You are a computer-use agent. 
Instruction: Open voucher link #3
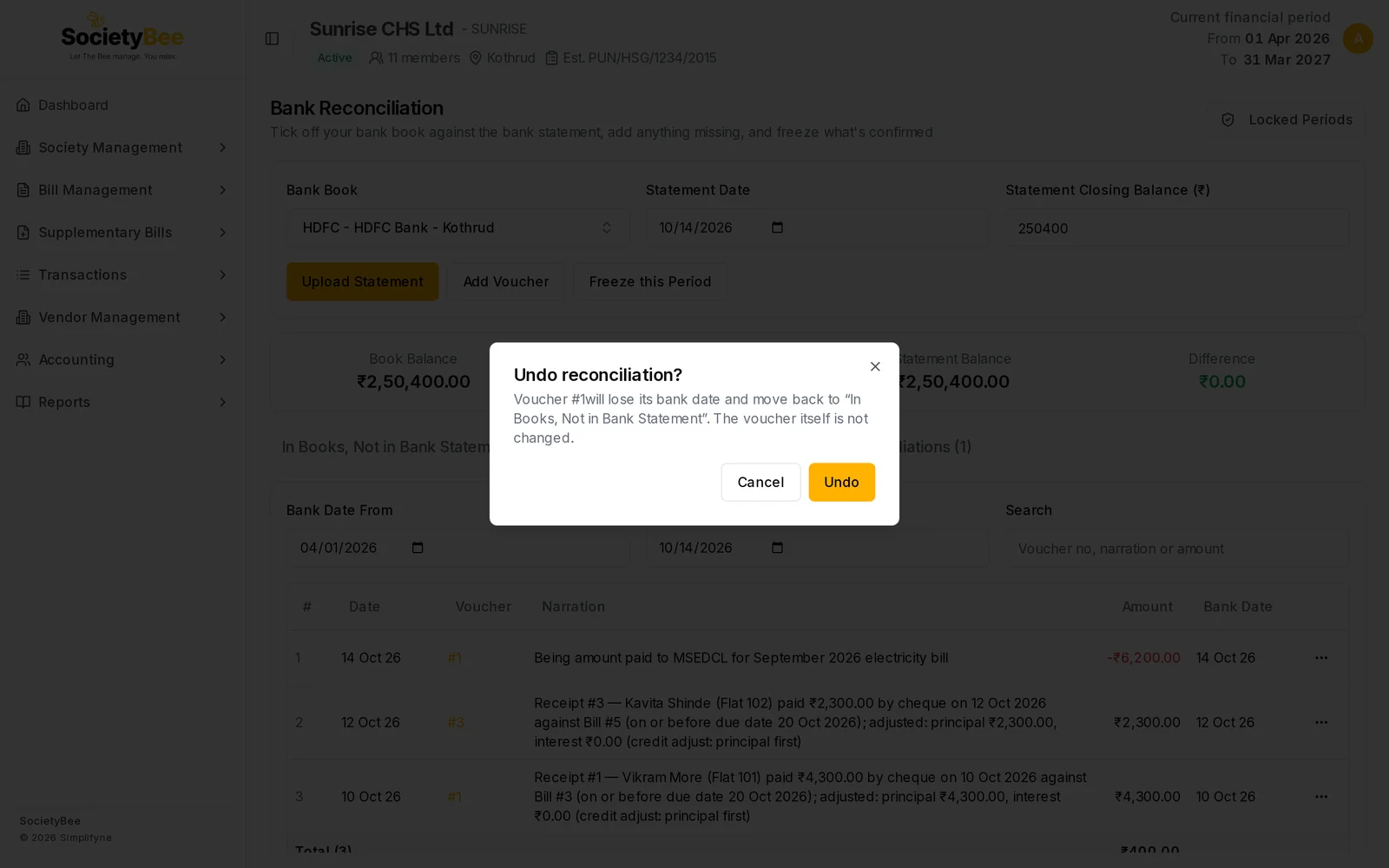pyautogui.click(x=456, y=722)
